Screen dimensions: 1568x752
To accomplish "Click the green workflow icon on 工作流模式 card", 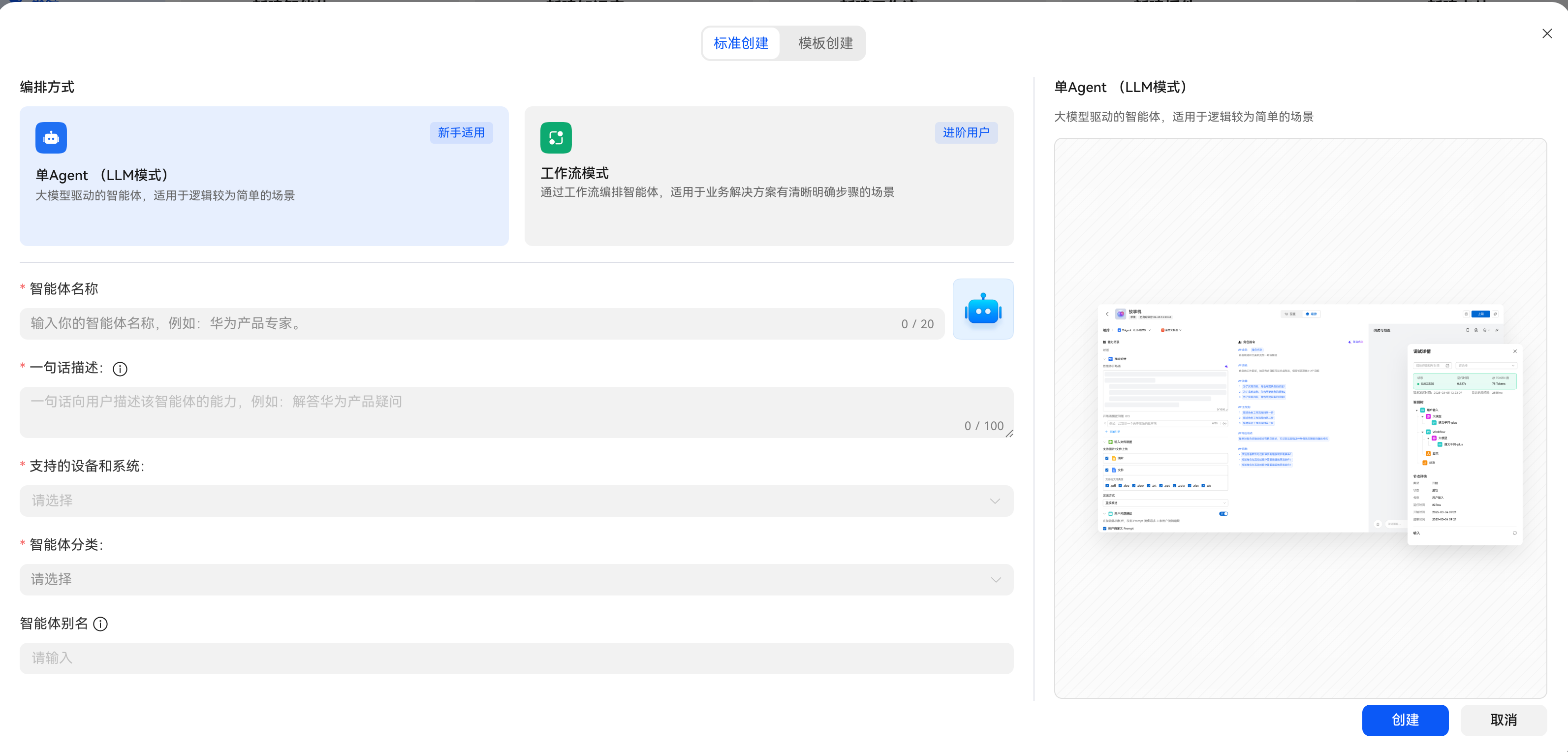I will pos(555,138).
